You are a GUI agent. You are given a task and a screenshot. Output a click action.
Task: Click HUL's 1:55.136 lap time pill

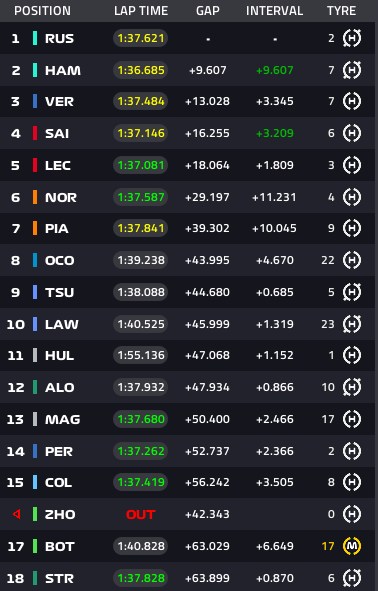(141, 355)
